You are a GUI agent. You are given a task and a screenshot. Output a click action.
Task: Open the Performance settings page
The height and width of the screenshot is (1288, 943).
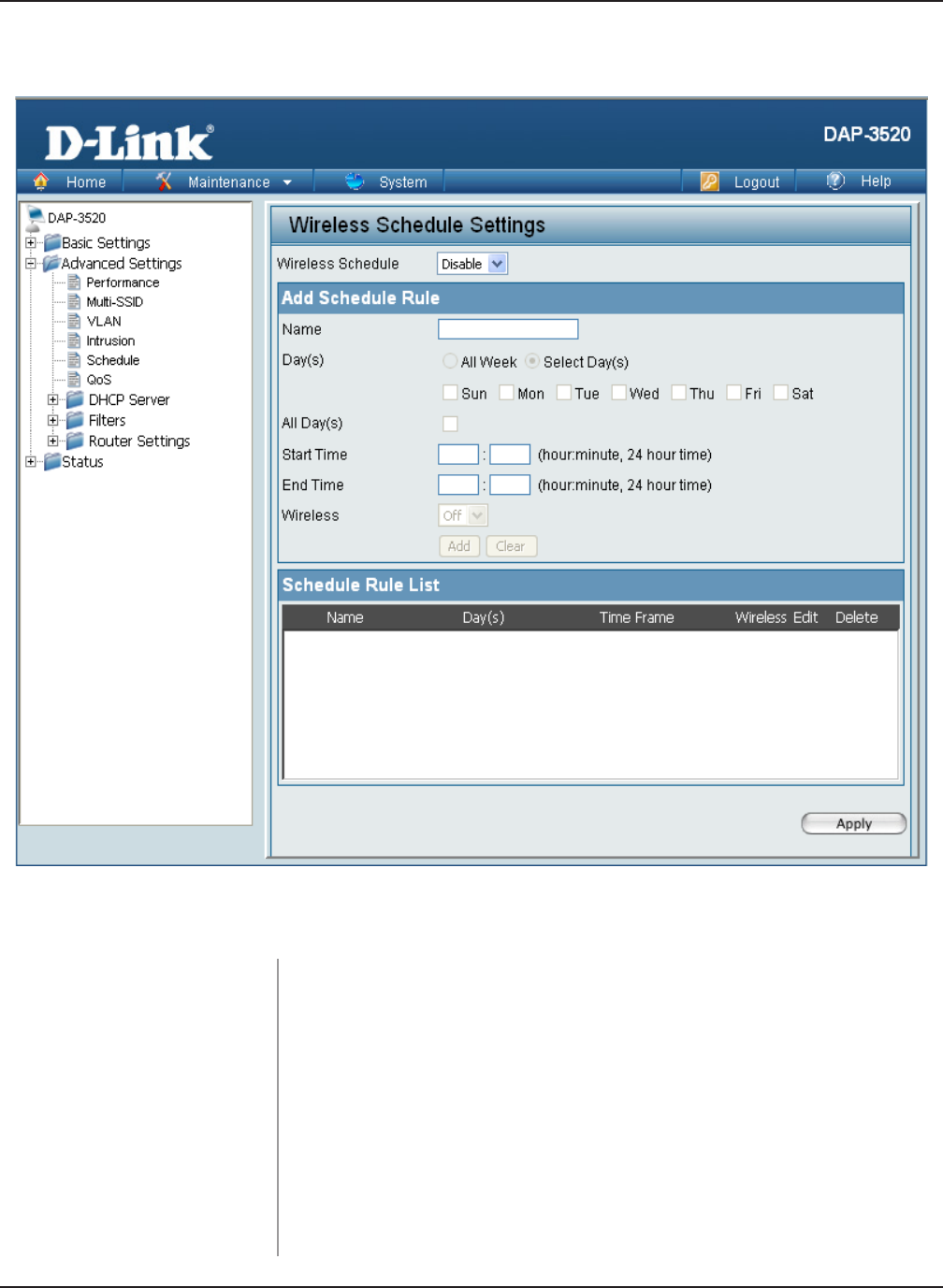point(123,282)
